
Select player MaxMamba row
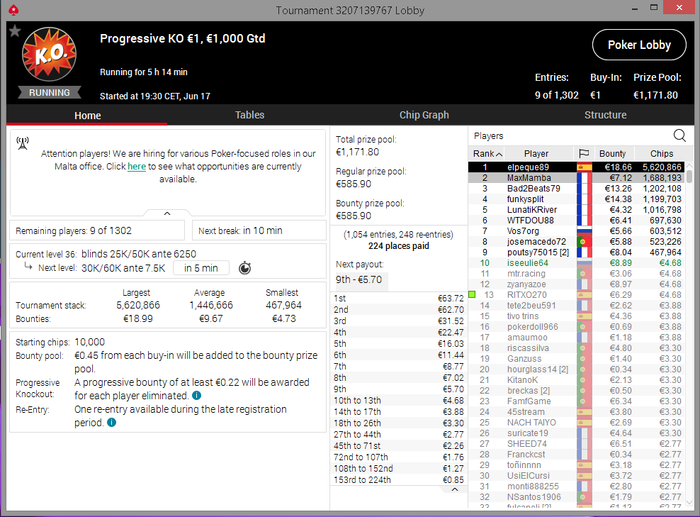pos(576,178)
